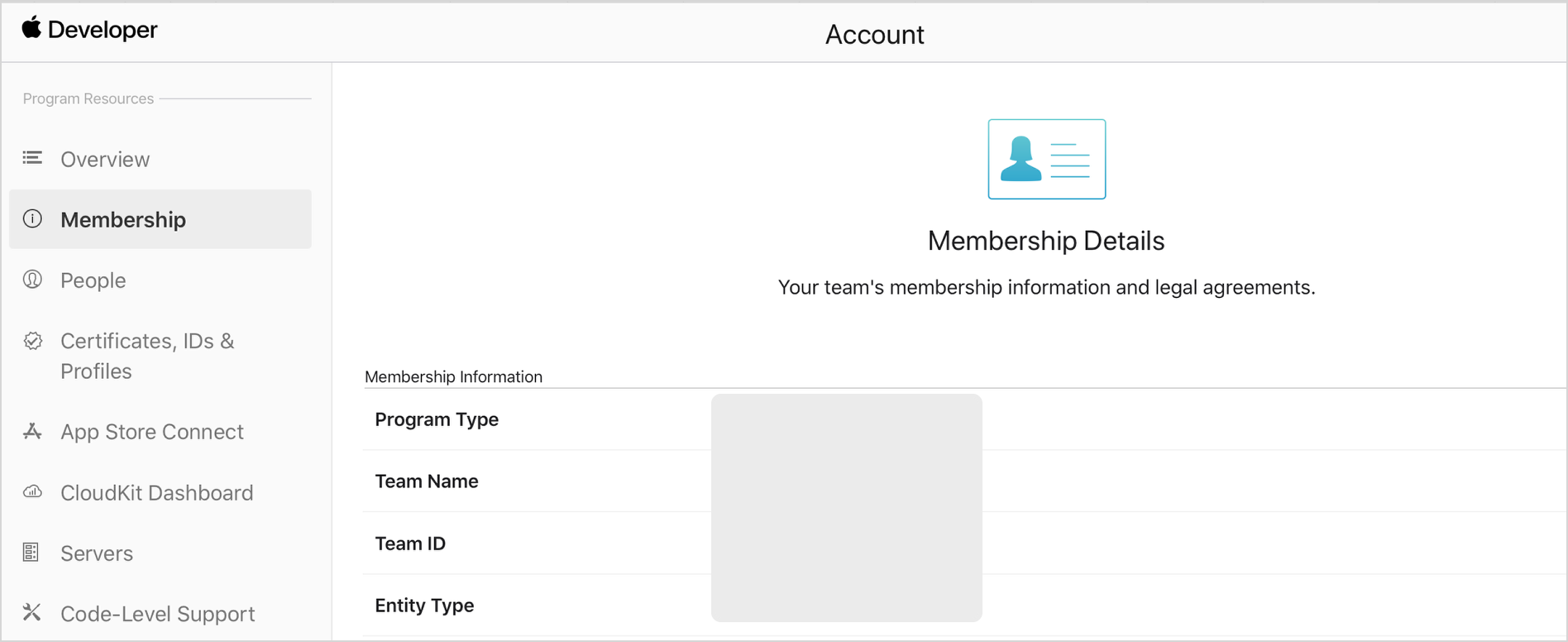Click the Program Resources heading
The width and height of the screenshot is (1568, 642).
88,98
